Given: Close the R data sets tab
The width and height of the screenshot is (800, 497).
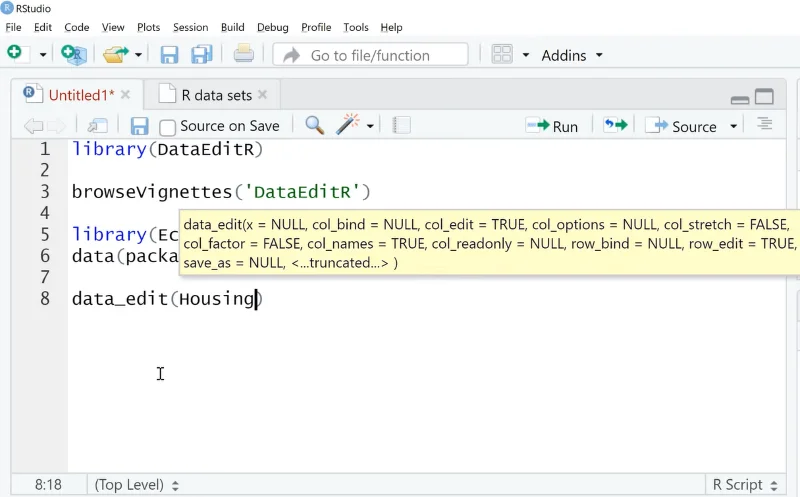Looking at the screenshot, I should (x=262, y=95).
